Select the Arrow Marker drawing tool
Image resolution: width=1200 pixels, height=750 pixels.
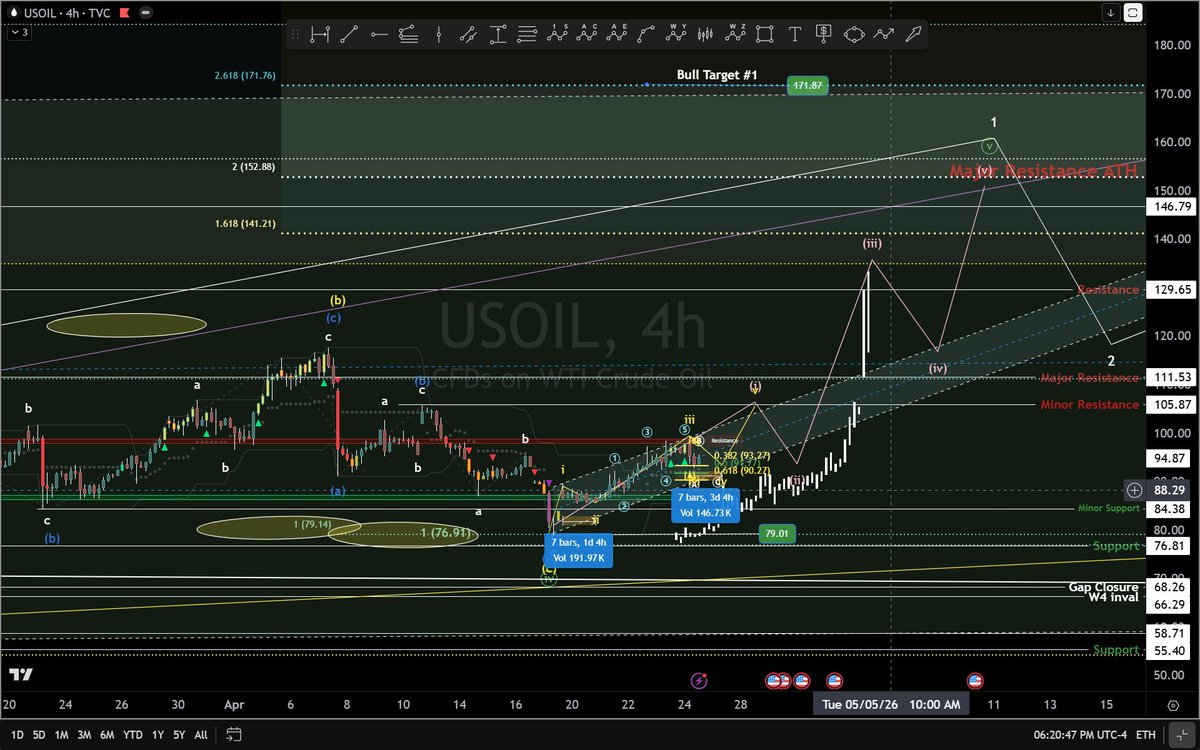click(x=912, y=34)
